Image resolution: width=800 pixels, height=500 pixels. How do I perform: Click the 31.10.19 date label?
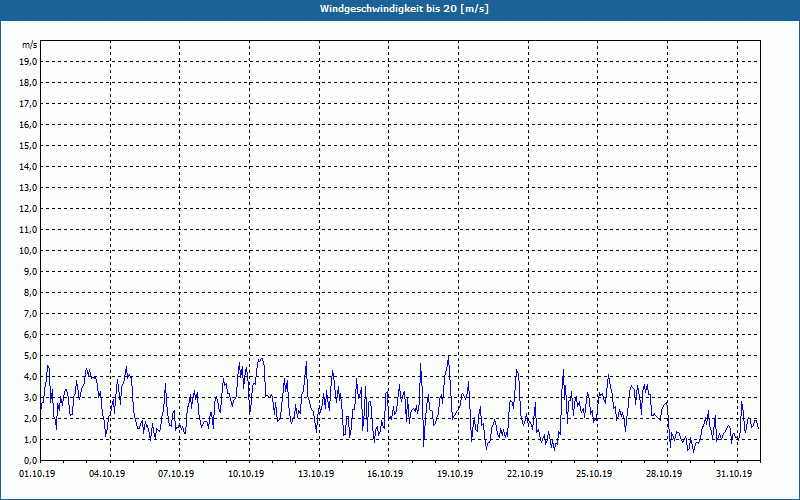pos(733,474)
